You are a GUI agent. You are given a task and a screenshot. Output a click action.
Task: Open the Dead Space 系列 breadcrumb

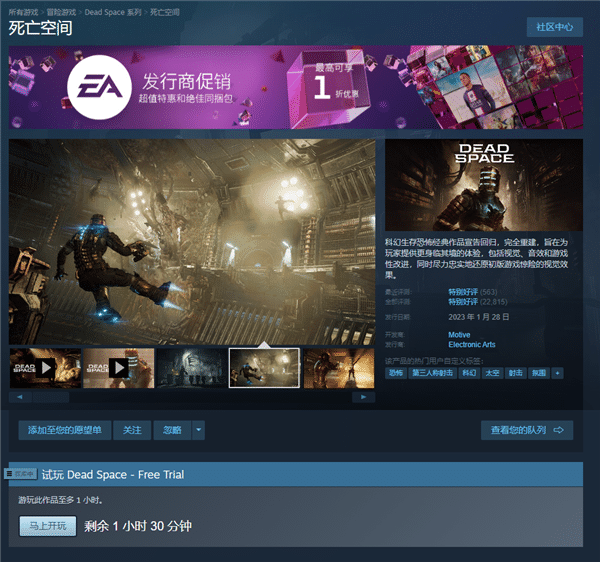[113, 12]
